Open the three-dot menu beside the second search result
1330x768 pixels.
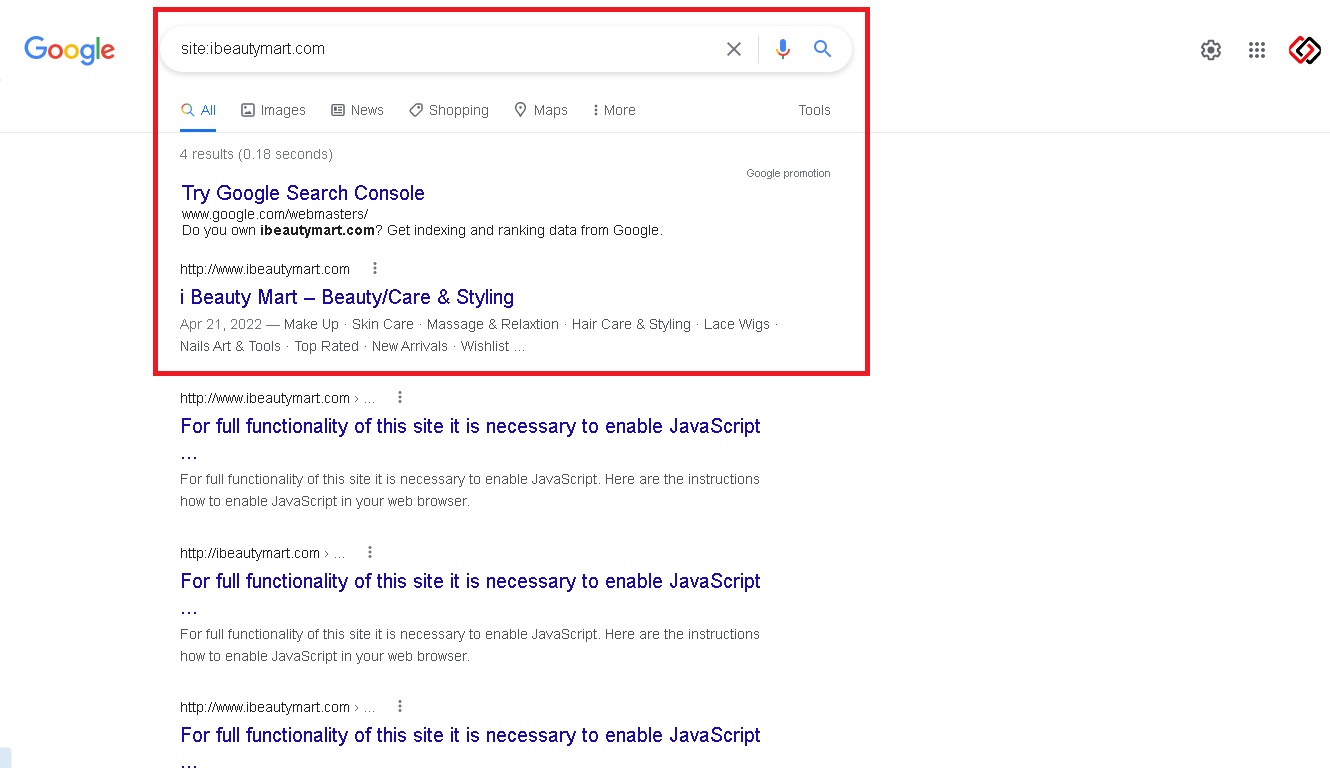click(x=400, y=397)
